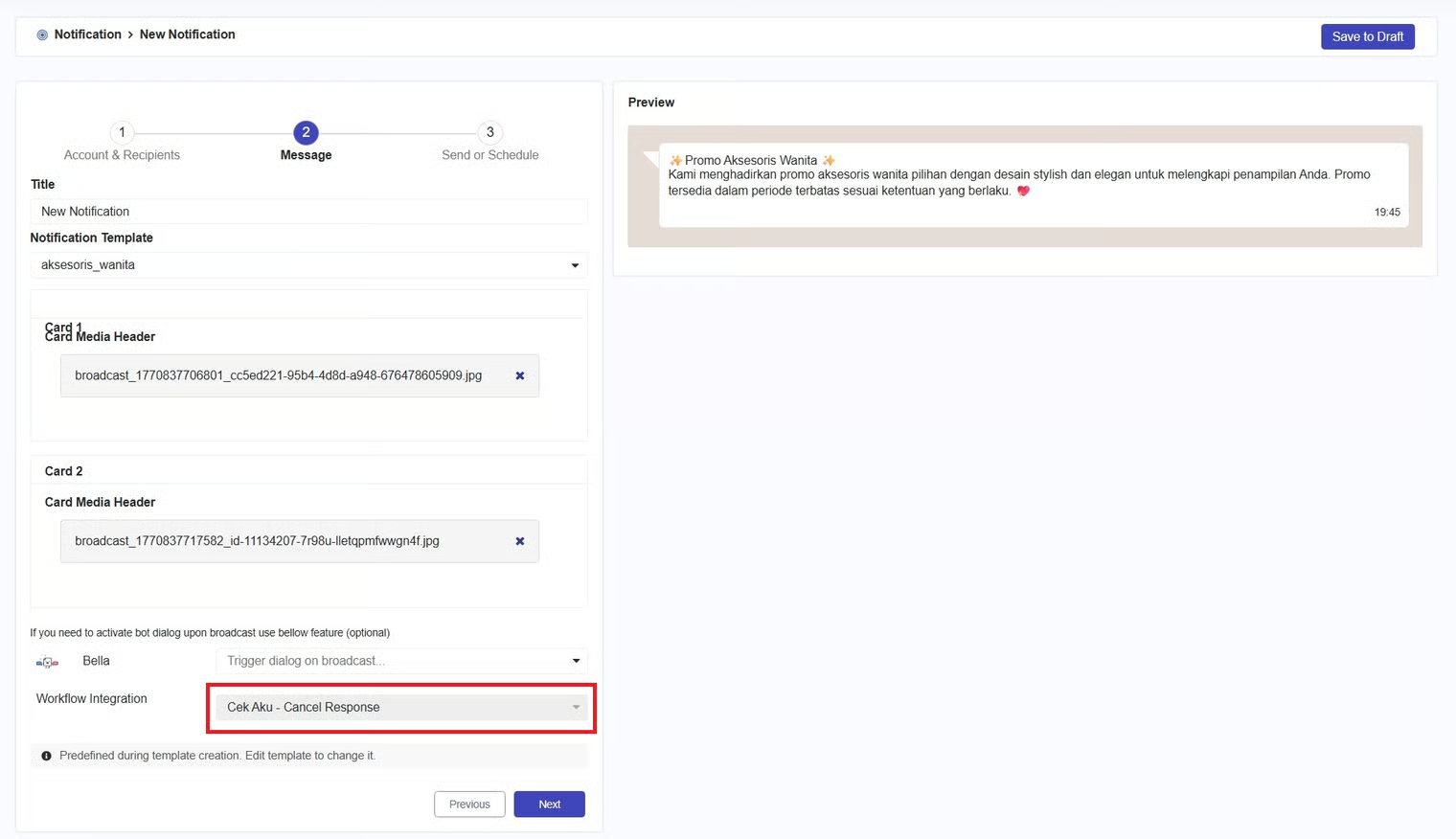Go to step 1 circle
The image size is (1456, 839).
122,132
